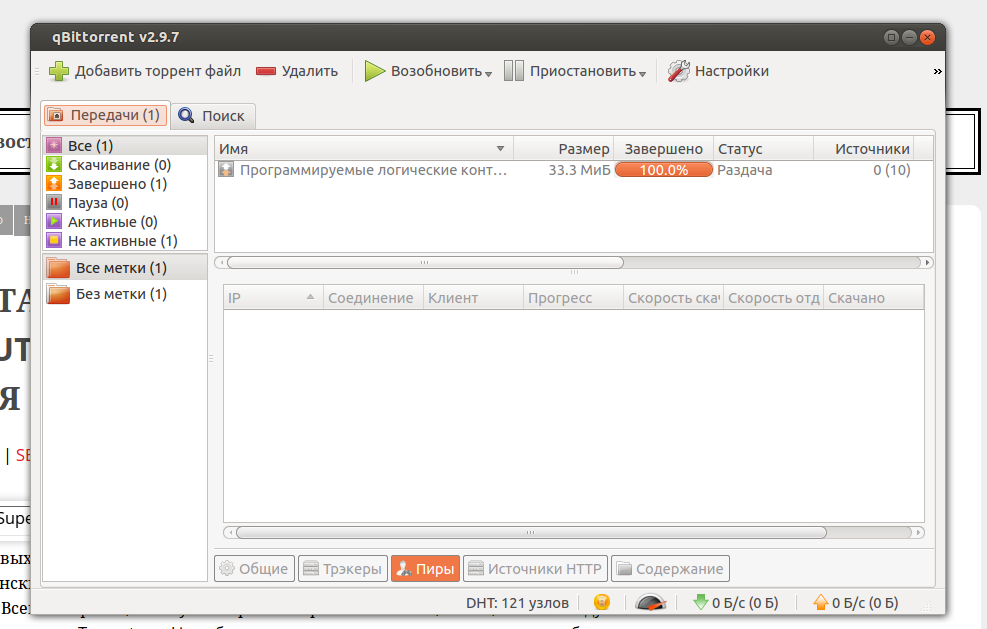Screen dimensions: 987x629
Task: Click torrent list scrollbar right arrow
Action: 927,262
